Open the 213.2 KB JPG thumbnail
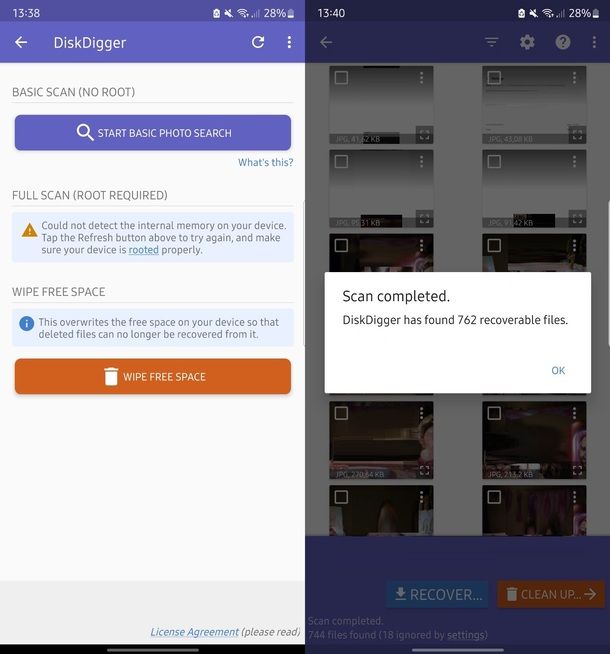The height and width of the screenshot is (654, 610). tap(534, 440)
